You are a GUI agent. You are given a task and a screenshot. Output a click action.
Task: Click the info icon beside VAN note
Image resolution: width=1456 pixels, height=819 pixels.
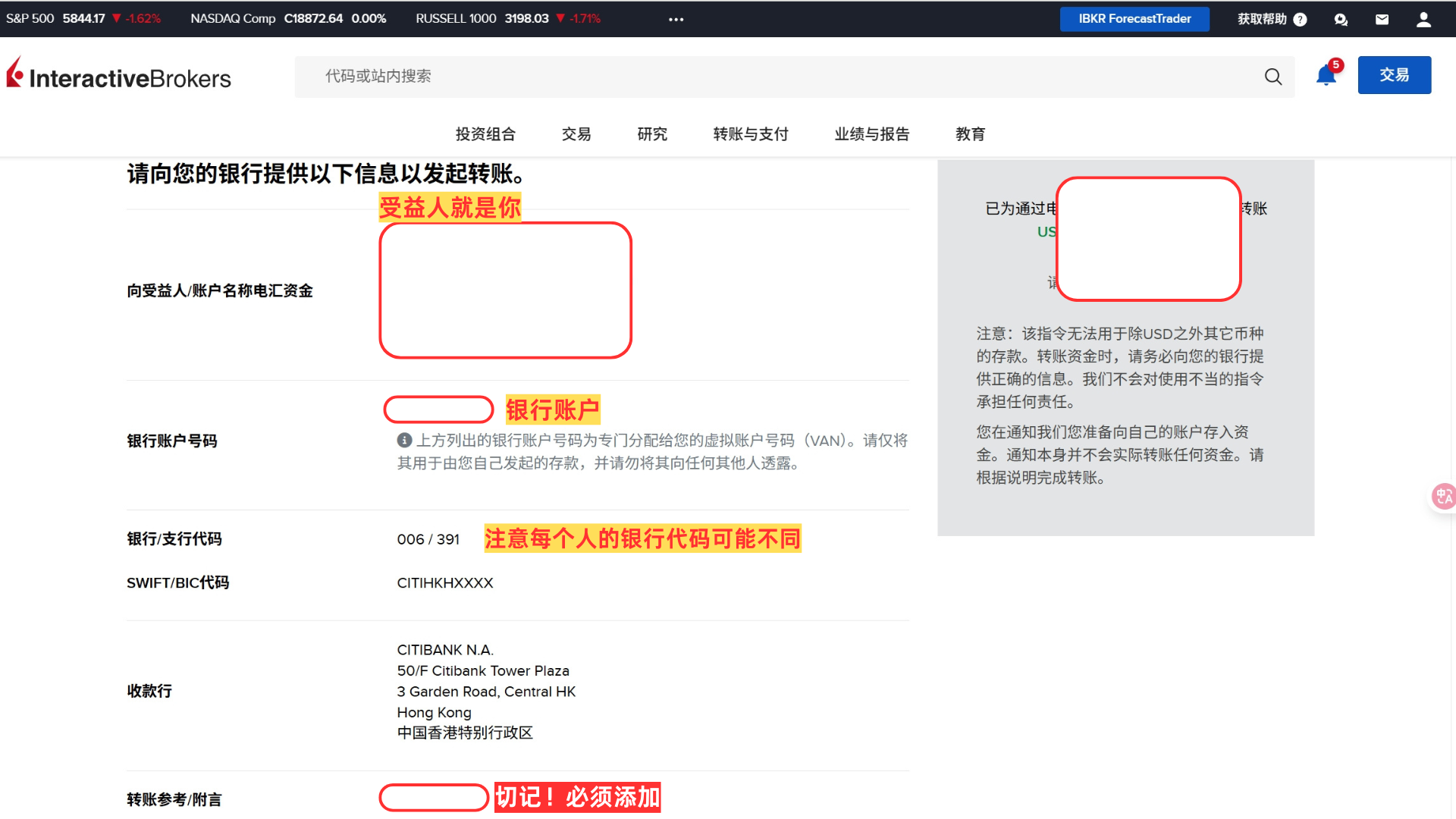point(404,441)
